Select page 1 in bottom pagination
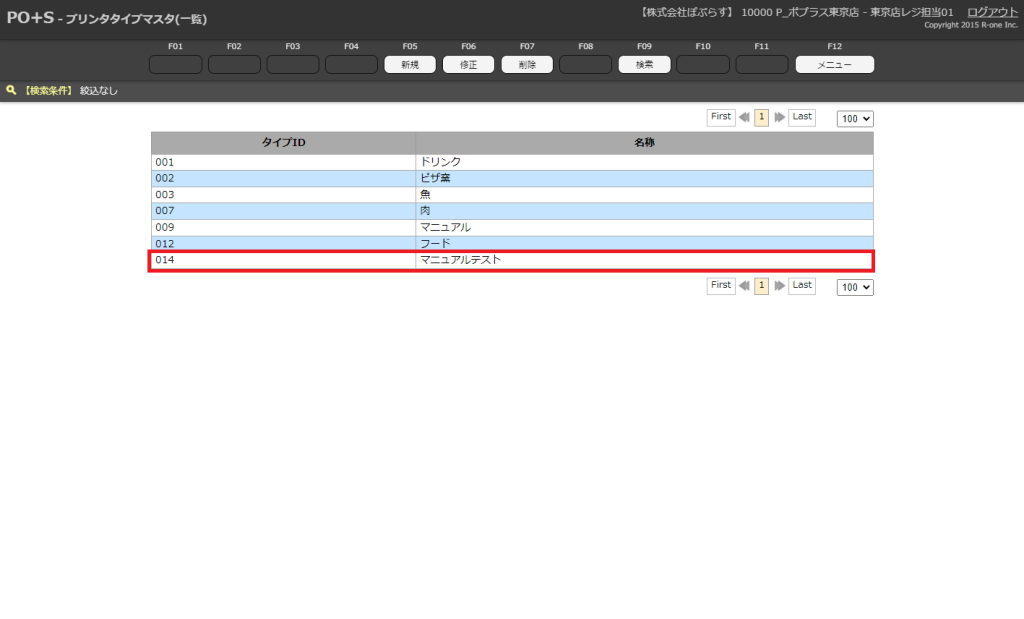Screen dimensions: 1024x619 pos(761,286)
